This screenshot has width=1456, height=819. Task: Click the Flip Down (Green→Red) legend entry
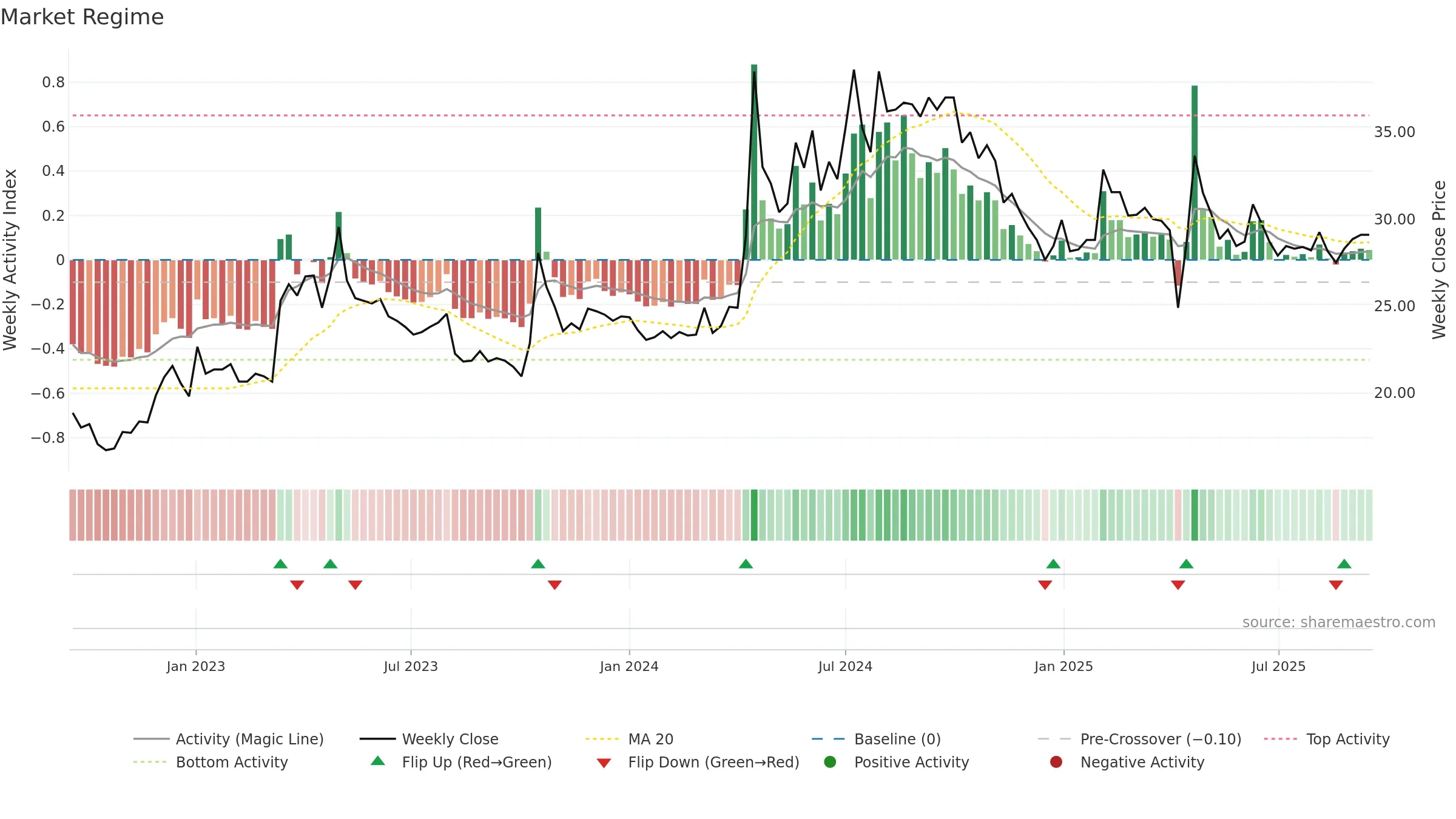click(698, 762)
